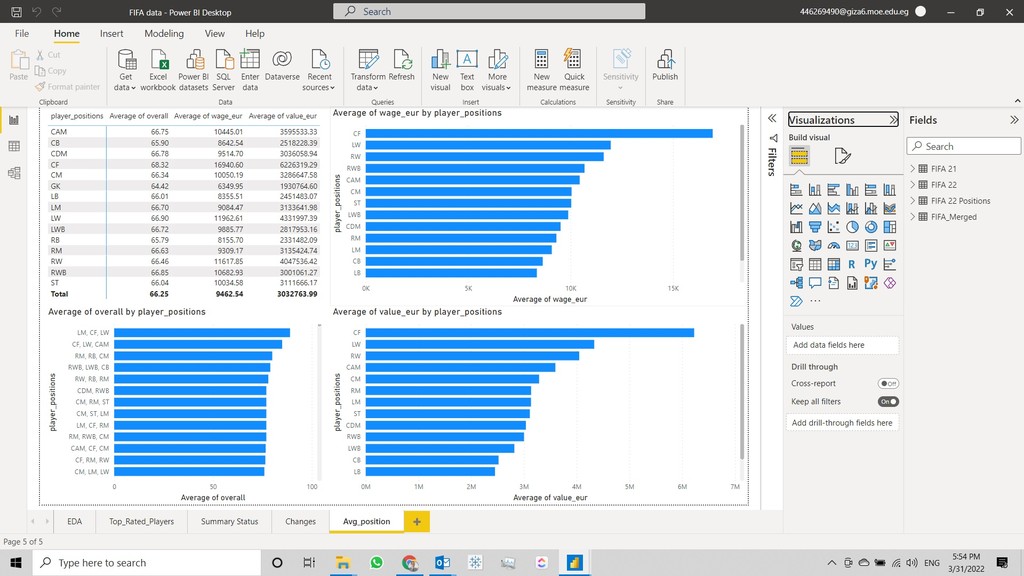Click the Fields pane Search box
The width and height of the screenshot is (1024, 576).
point(964,146)
